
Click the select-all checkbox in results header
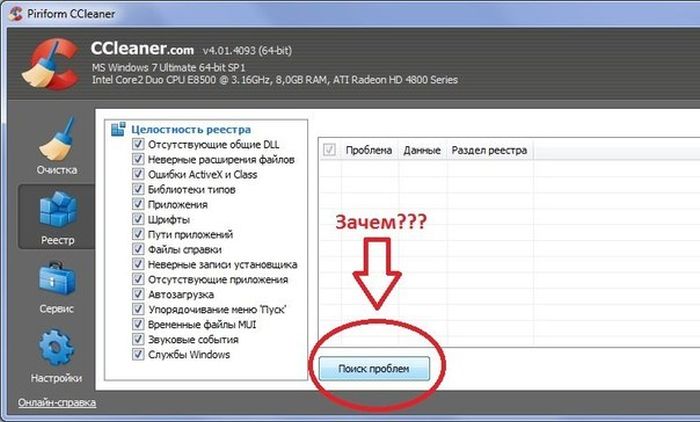click(x=329, y=151)
